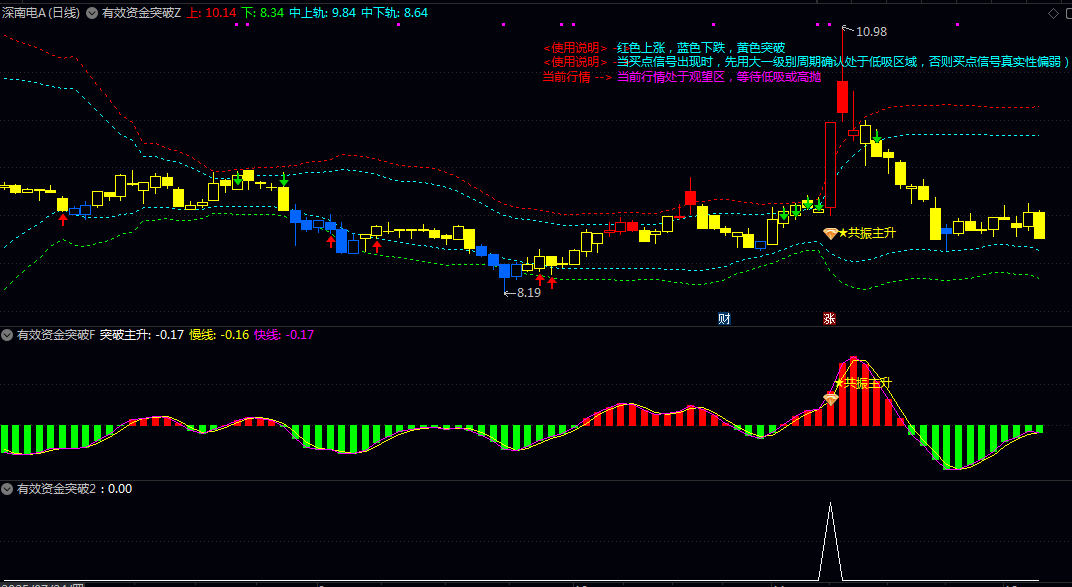Click the 财 financial event marker
Viewport: 1072px width, 587px height.
(724, 318)
